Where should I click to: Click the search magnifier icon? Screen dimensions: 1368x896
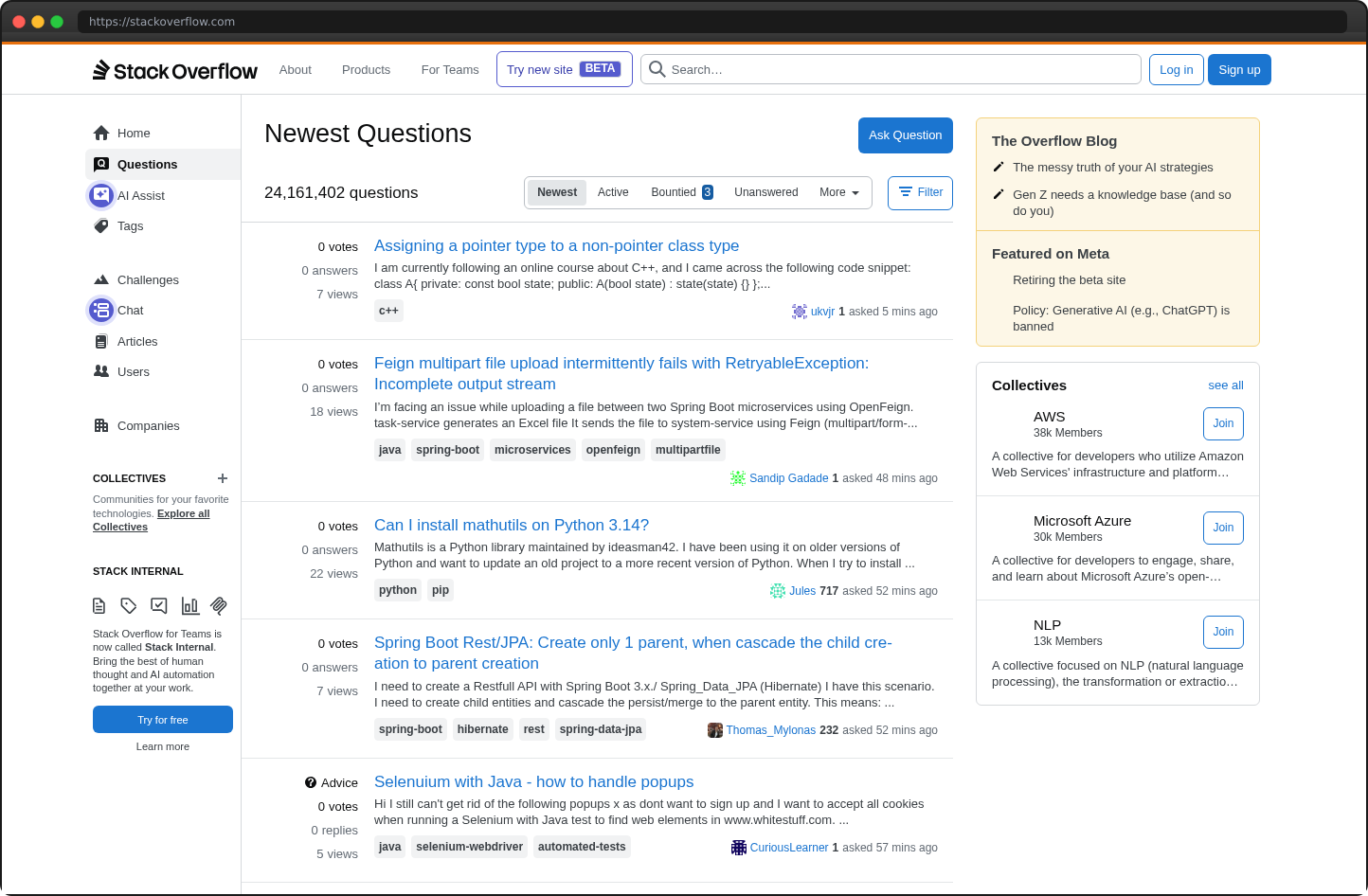click(657, 68)
